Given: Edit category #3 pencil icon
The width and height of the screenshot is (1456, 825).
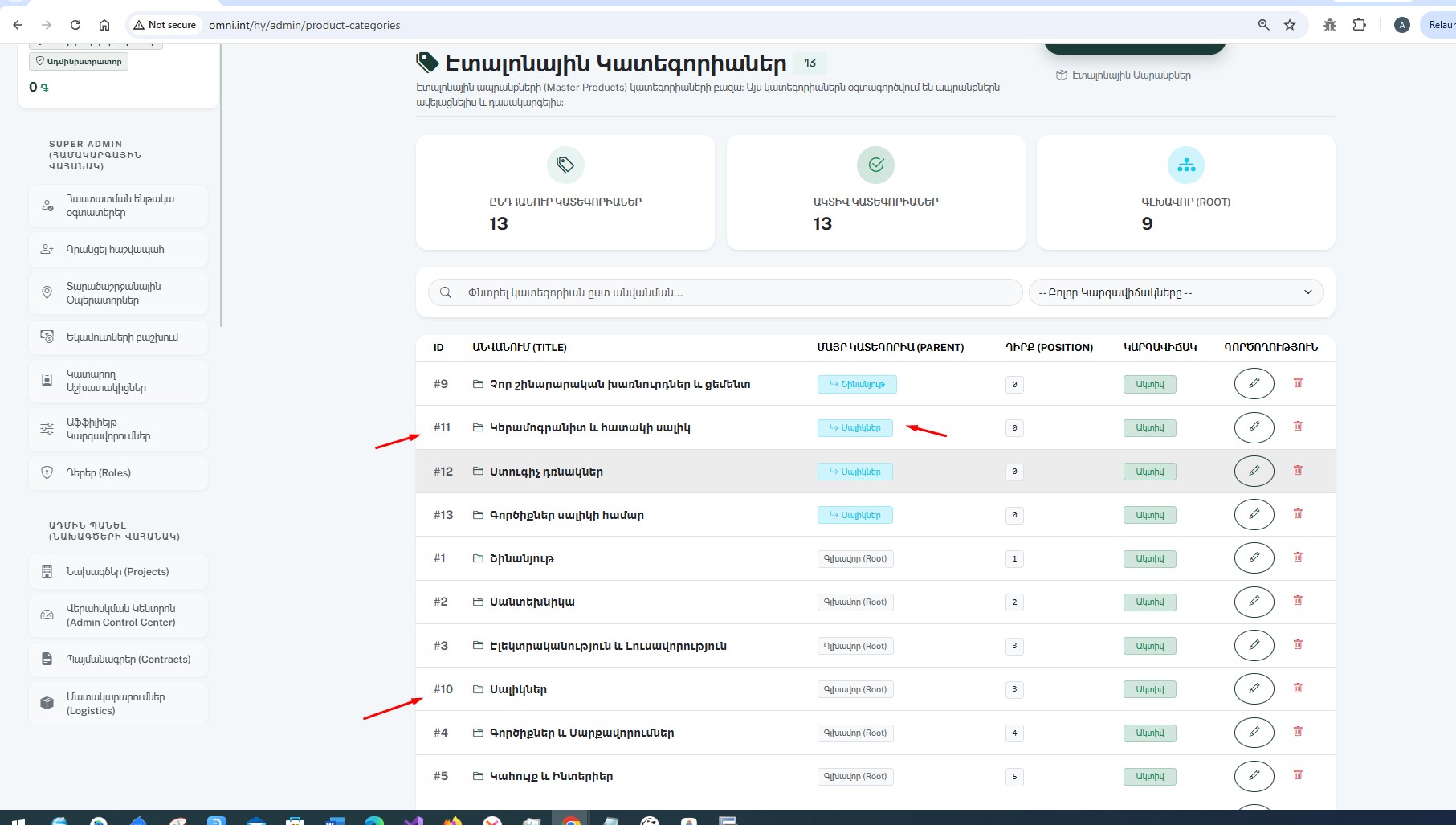Looking at the screenshot, I should (1254, 645).
